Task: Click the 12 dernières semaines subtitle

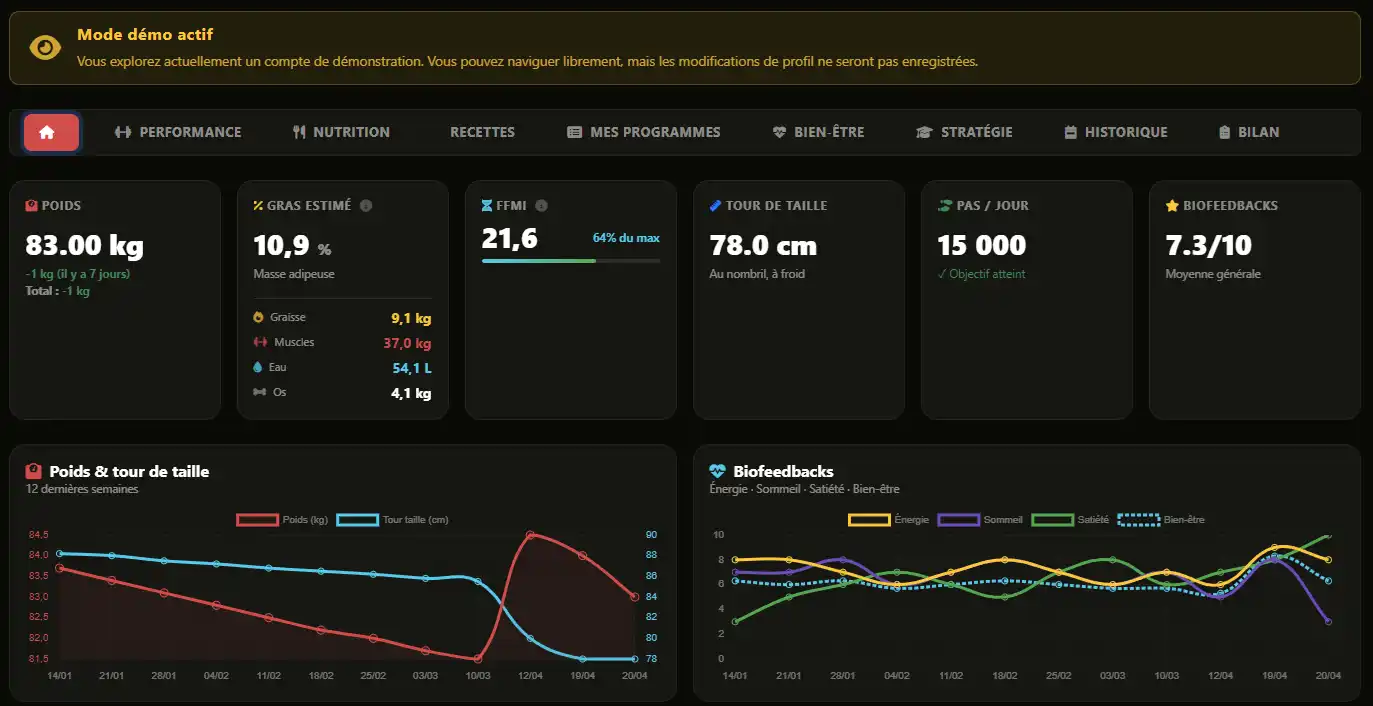Action: pyautogui.click(x=82, y=489)
